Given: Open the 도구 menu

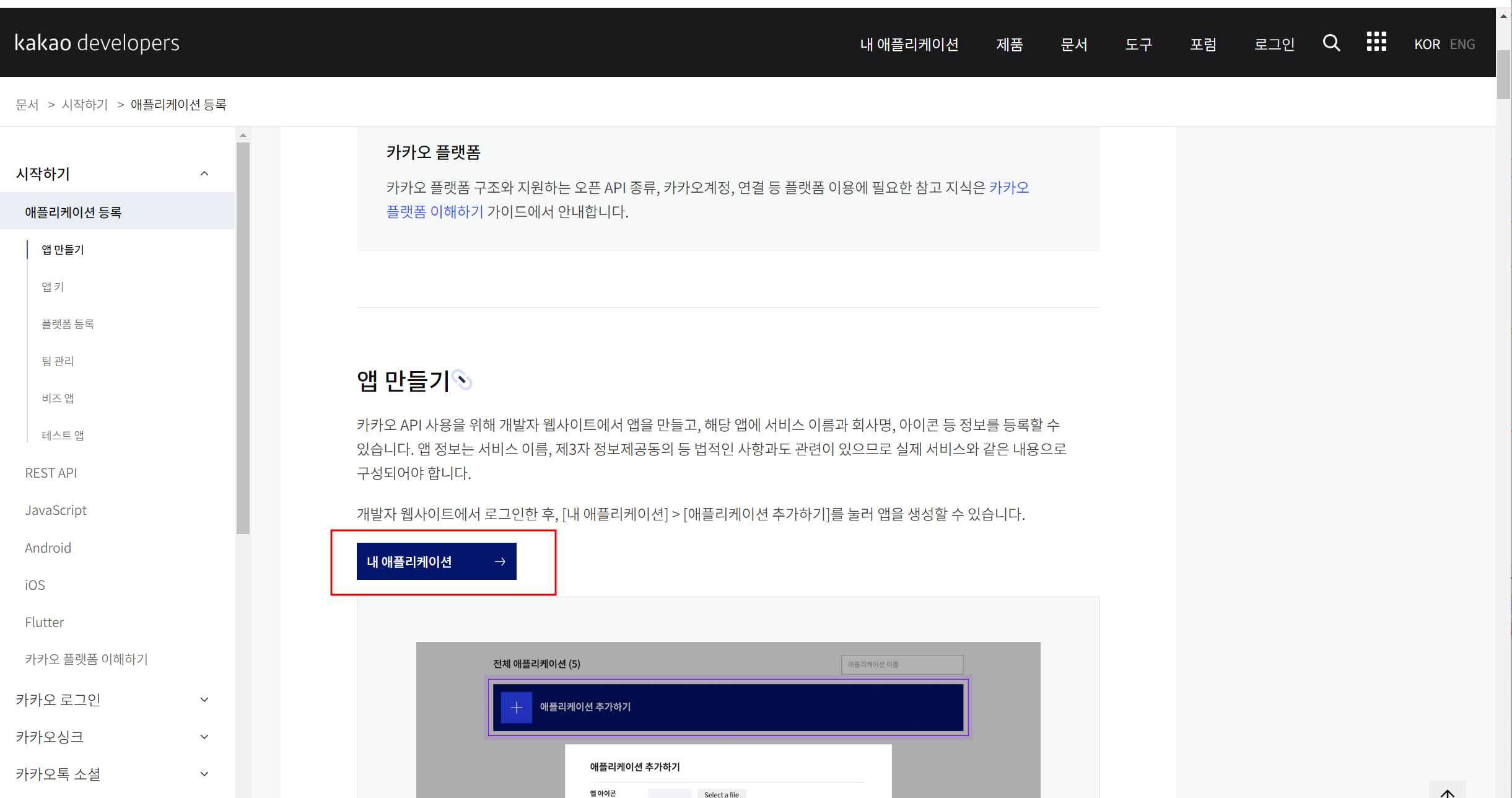Looking at the screenshot, I should [x=1138, y=44].
